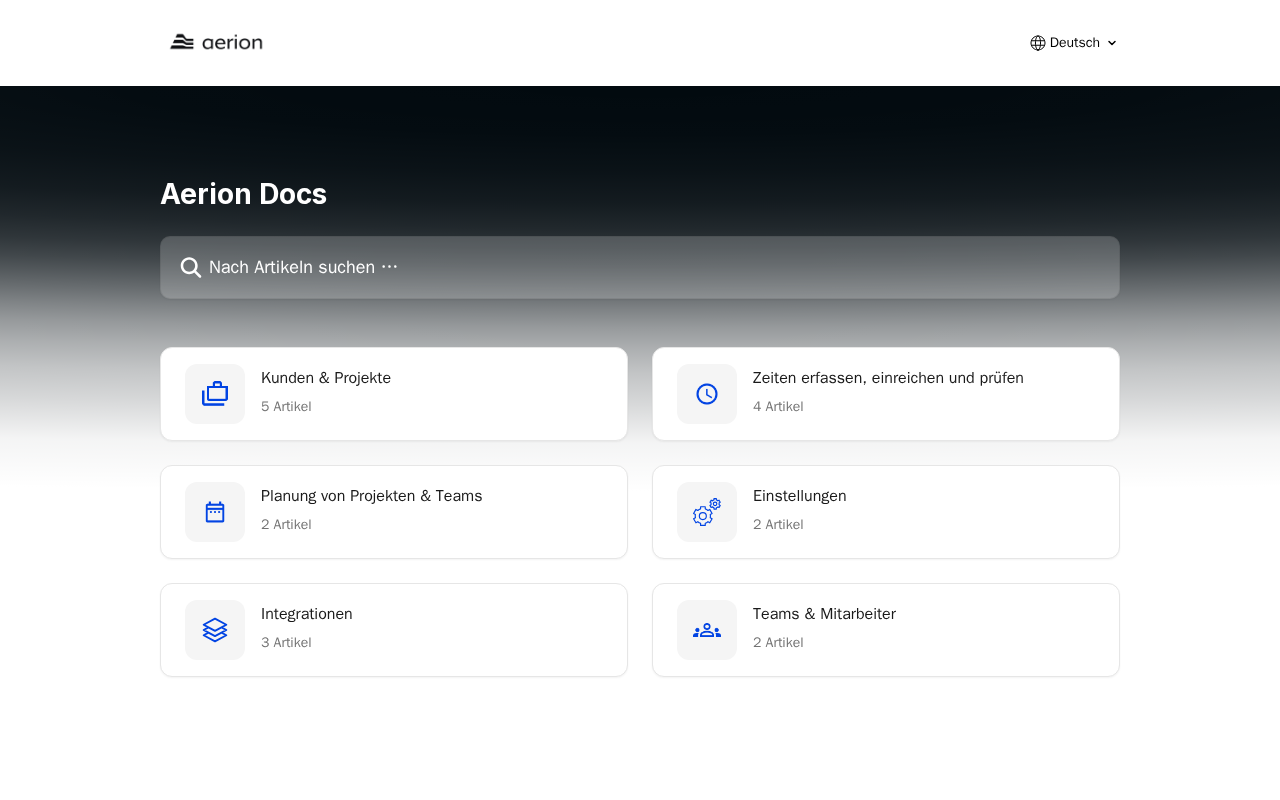Screen dimensions: 1280x800
Task: Click the people icon for Teams & Mitarbeiter
Action: click(x=707, y=630)
